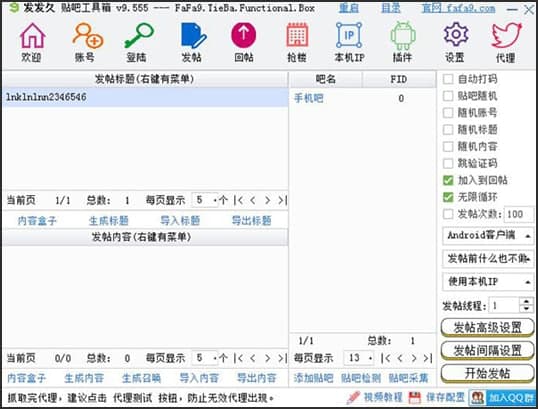
Task: Go to last page of title list
Action: tap(283, 200)
